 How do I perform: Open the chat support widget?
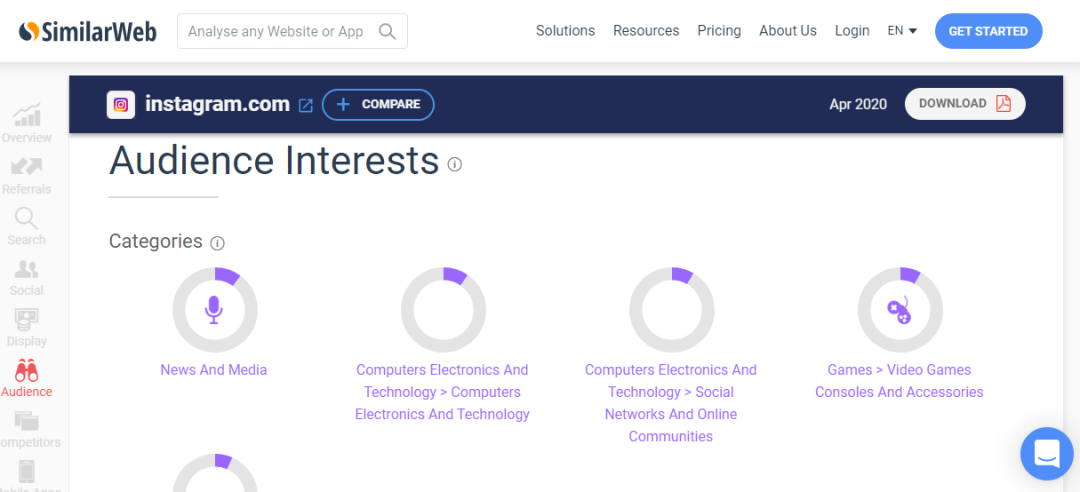pyautogui.click(x=1046, y=453)
